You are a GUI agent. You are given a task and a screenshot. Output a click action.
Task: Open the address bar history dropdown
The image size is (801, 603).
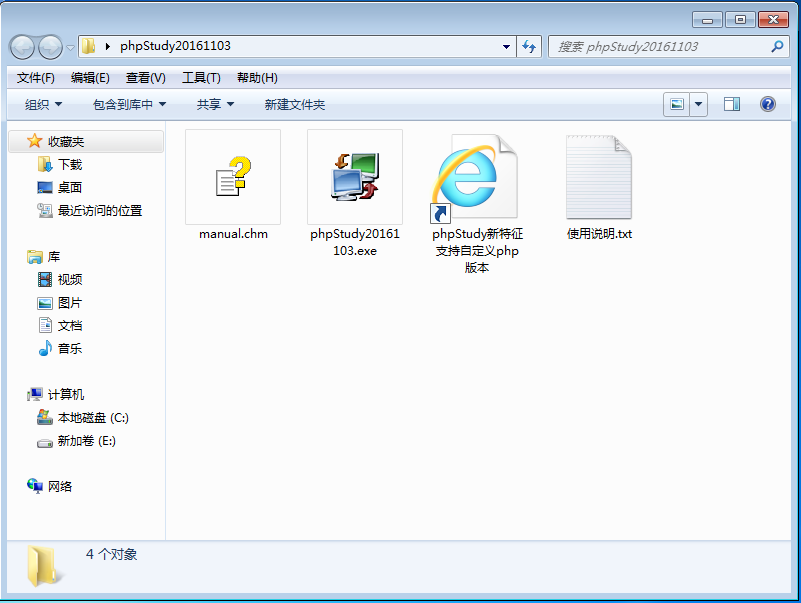point(506,47)
